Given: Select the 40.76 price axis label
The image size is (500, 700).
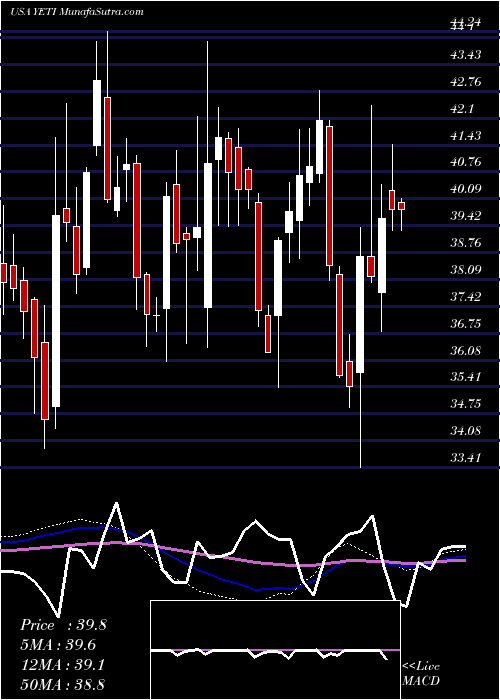Looking at the screenshot, I should (x=466, y=162).
